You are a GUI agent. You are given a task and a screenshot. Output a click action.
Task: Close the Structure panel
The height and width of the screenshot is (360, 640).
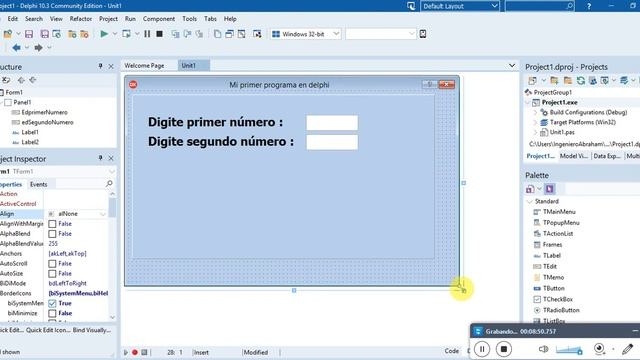click(x=111, y=66)
